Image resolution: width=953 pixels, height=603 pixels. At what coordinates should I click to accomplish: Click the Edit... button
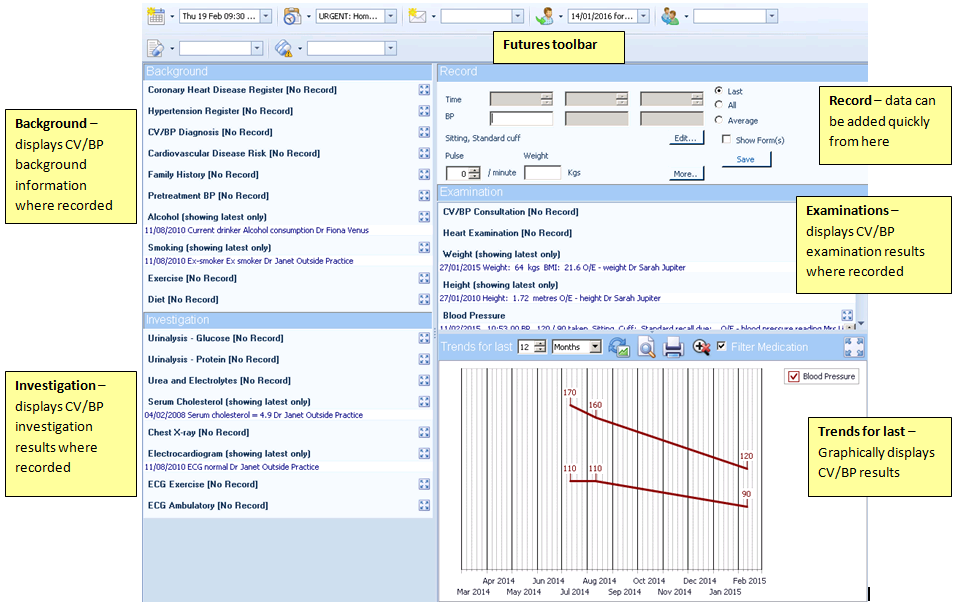coord(686,138)
